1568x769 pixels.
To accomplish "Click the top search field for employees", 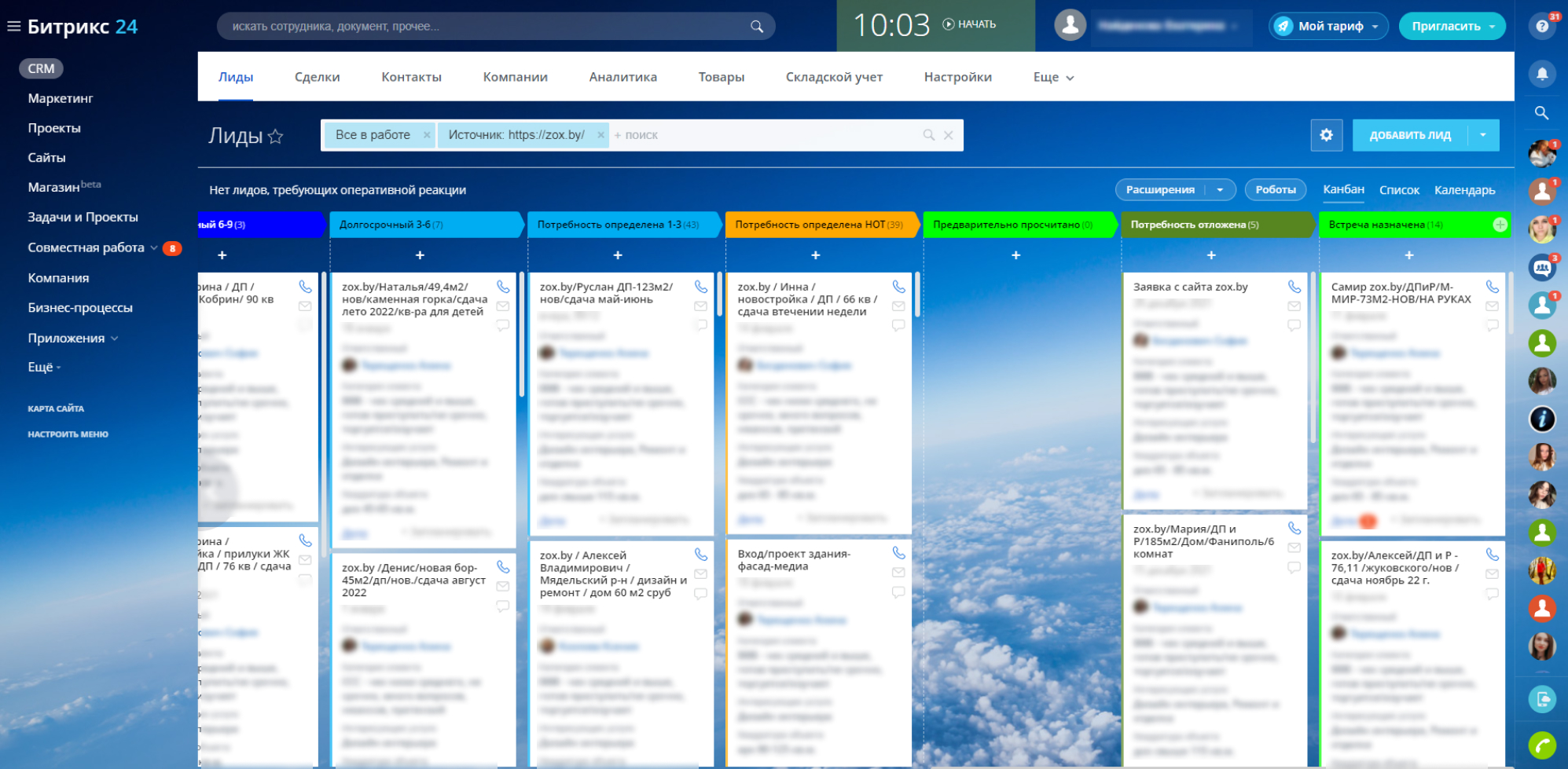I will (x=487, y=26).
